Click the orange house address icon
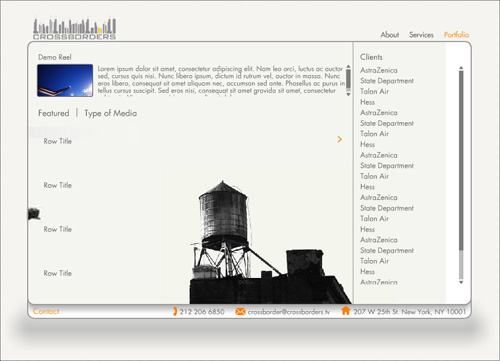Viewport: 500px width, 361px height. tap(346, 311)
